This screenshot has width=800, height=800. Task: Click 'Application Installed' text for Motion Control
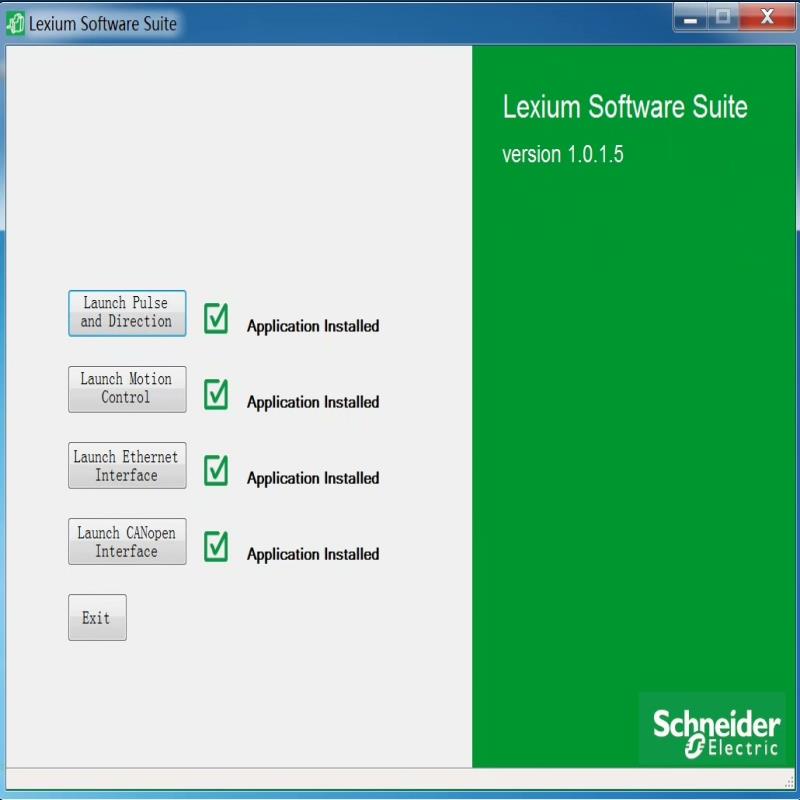coord(313,402)
